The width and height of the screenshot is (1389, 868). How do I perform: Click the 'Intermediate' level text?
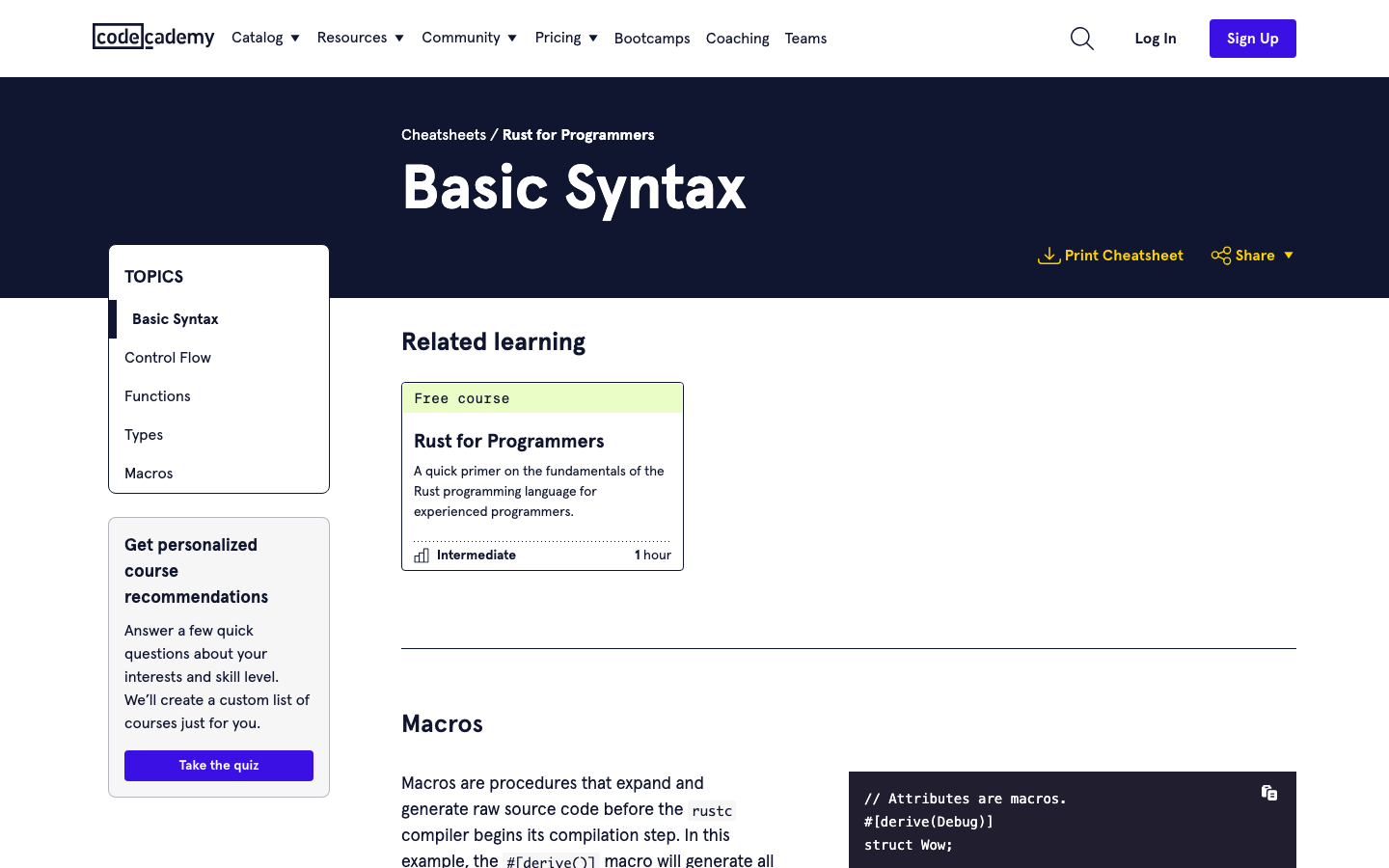point(477,555)
